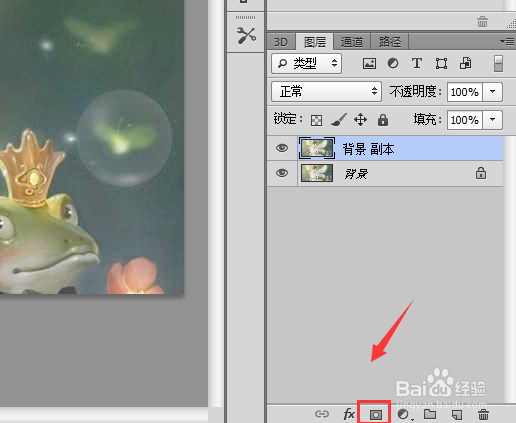This screenshot has width=516, height=423.
Task: Add a layer mask
Action: tap(376, 414)
